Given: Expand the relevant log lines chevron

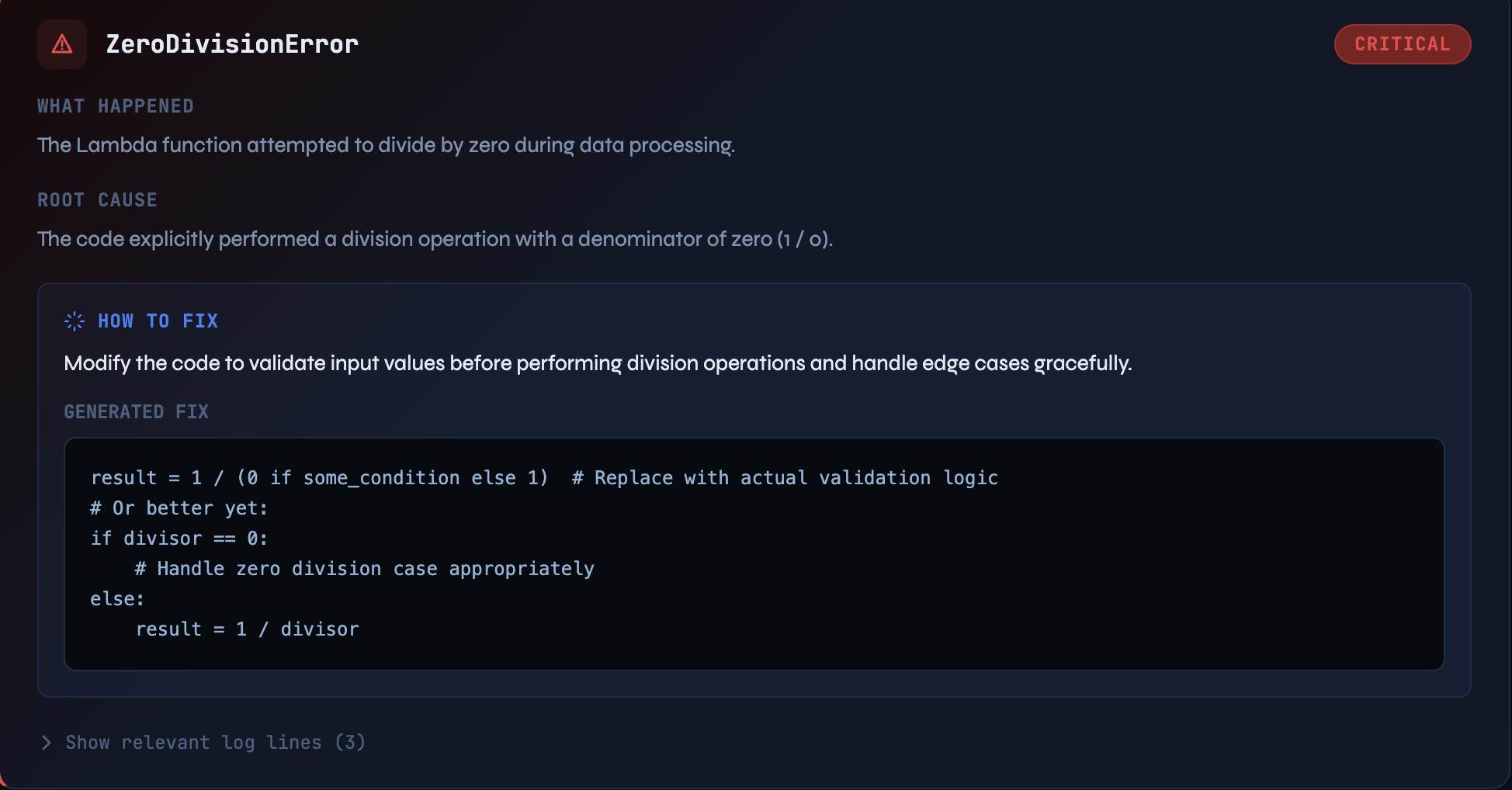Looking at the screenshot, I should click(46, 743).
